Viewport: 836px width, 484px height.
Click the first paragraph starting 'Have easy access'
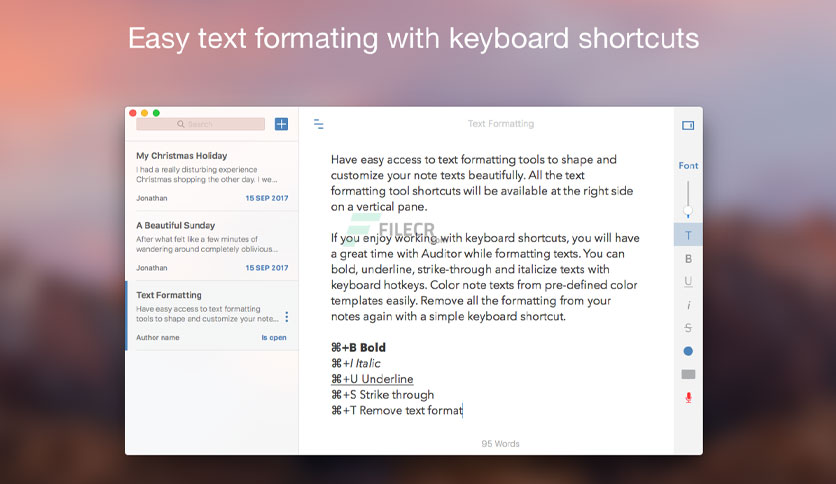pos(482,183)
